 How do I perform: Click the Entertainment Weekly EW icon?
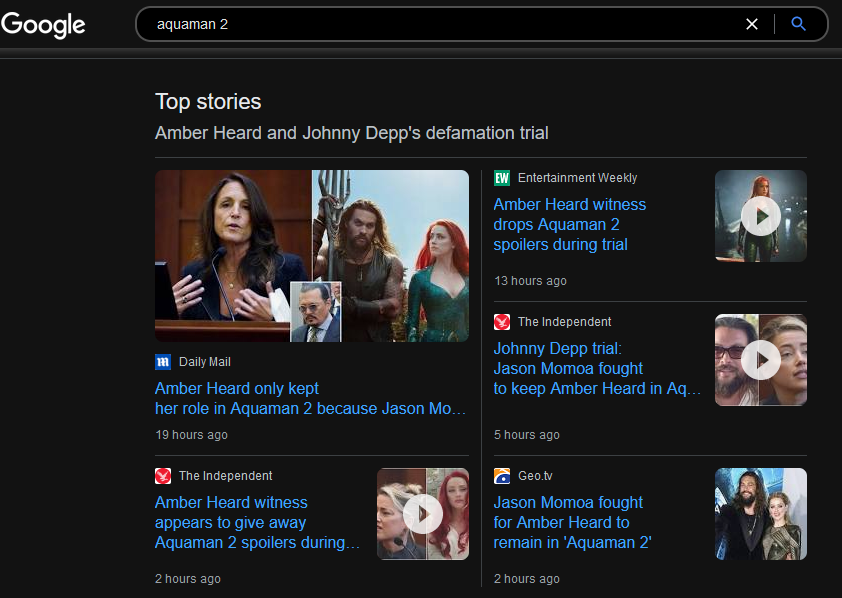pos(502,178)
